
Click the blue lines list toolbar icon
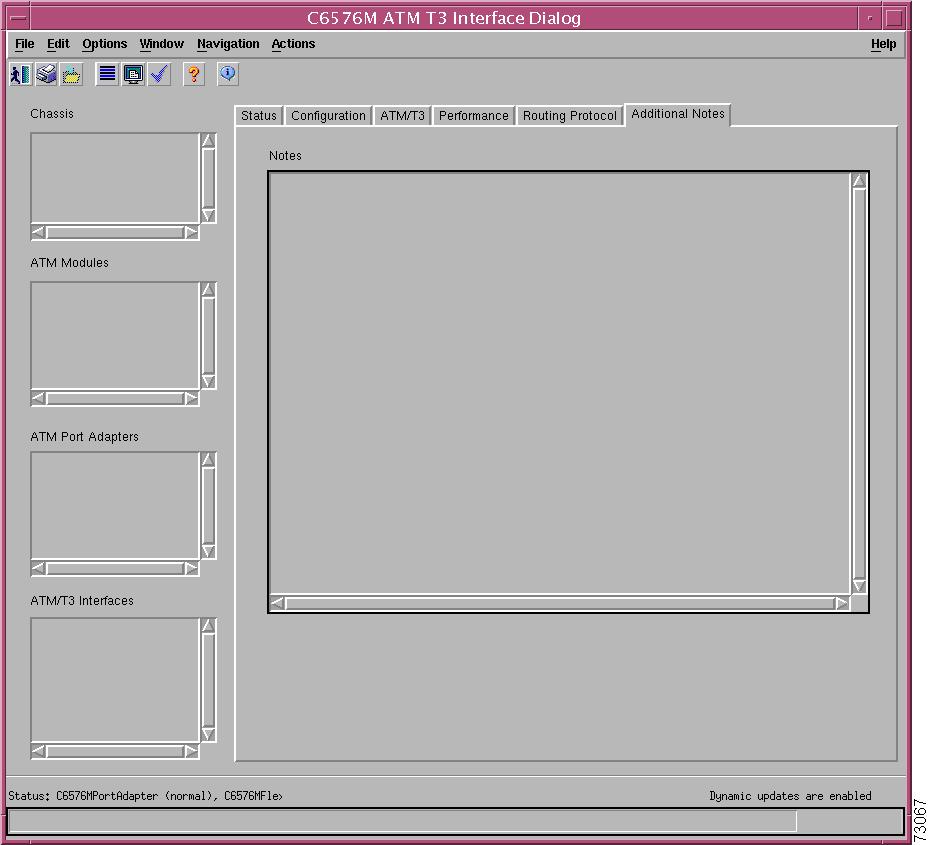coord(107,74)
